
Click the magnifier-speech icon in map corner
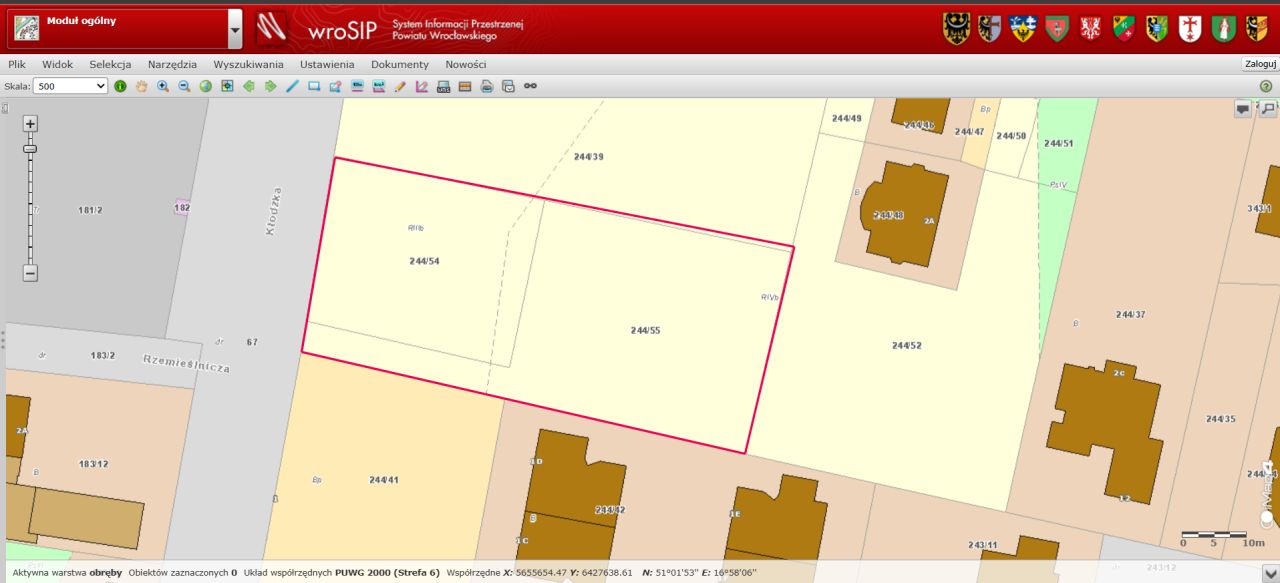pyautogui.click(x=1268, y=109)
